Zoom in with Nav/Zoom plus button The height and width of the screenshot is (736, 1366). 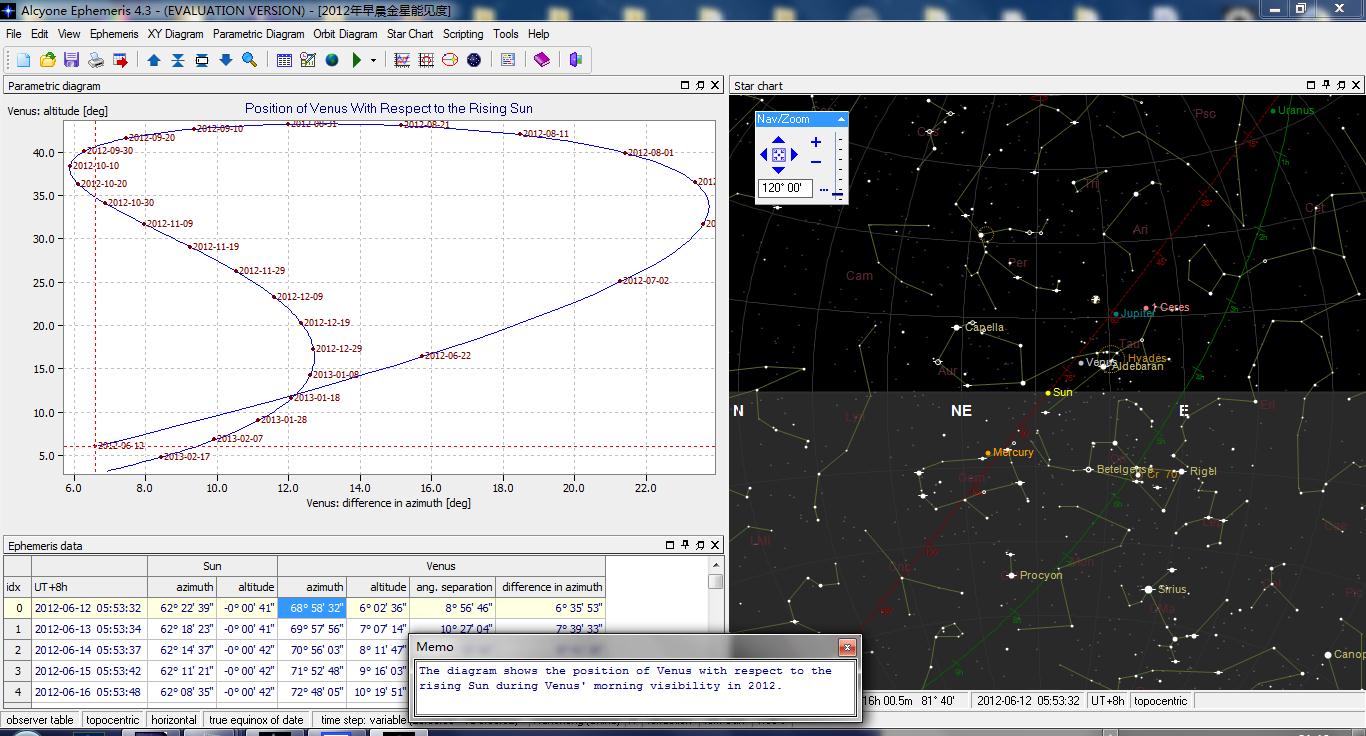coord(816,142)
